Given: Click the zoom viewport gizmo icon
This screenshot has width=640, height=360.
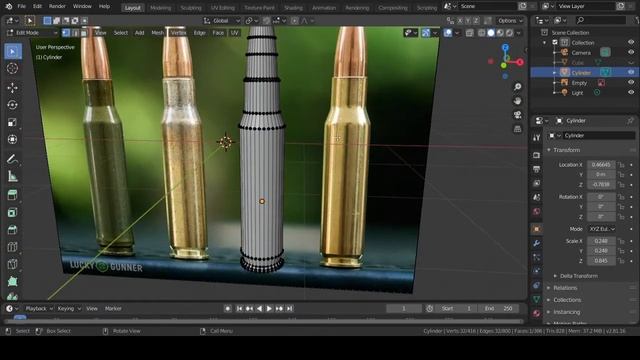Looking at the screenshot, I should tap(518, 87).
